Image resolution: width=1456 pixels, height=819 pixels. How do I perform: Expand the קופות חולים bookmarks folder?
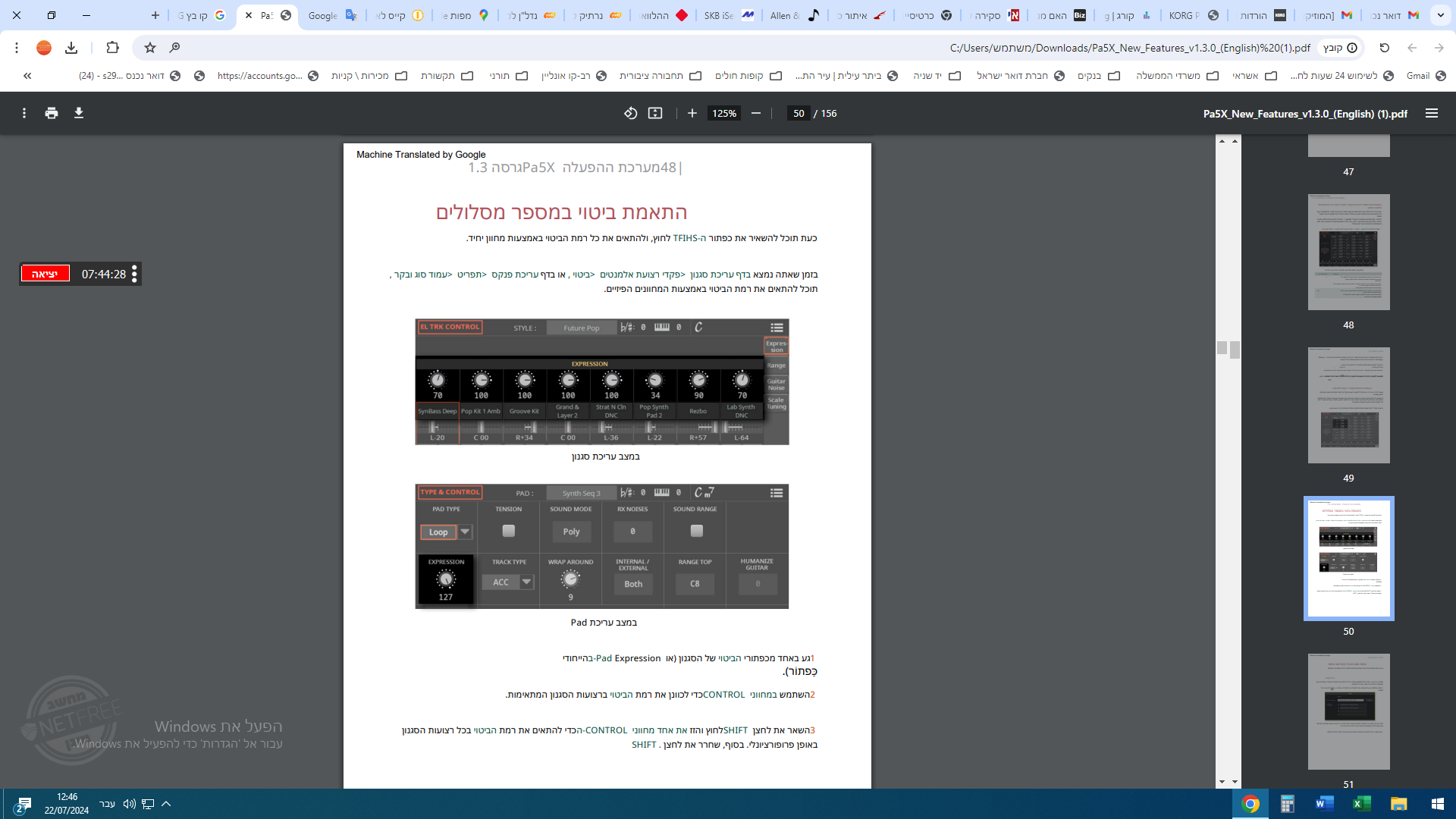[748, 76]
